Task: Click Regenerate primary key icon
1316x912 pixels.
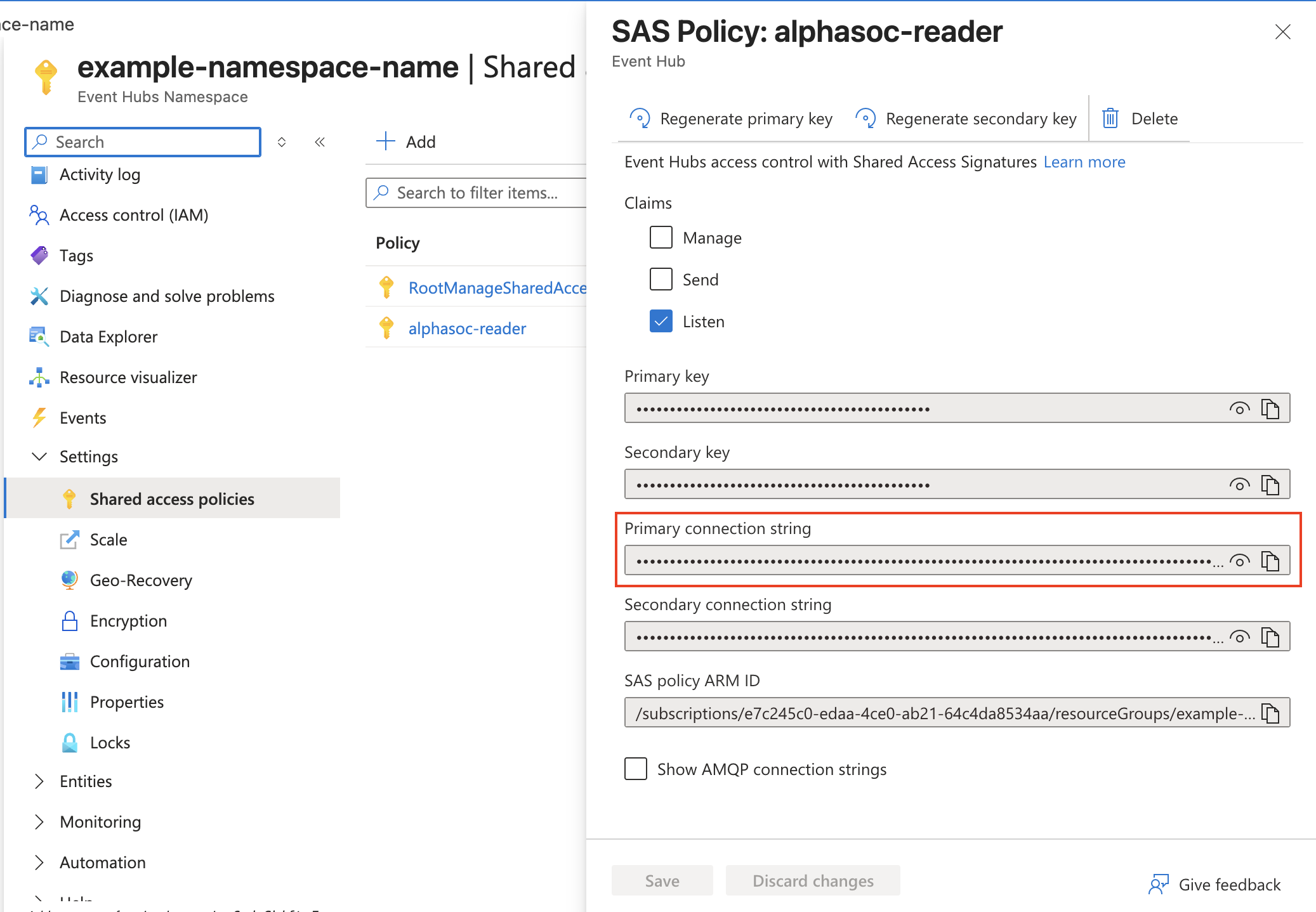Action: pyautogui.click(x=640, y=119)
